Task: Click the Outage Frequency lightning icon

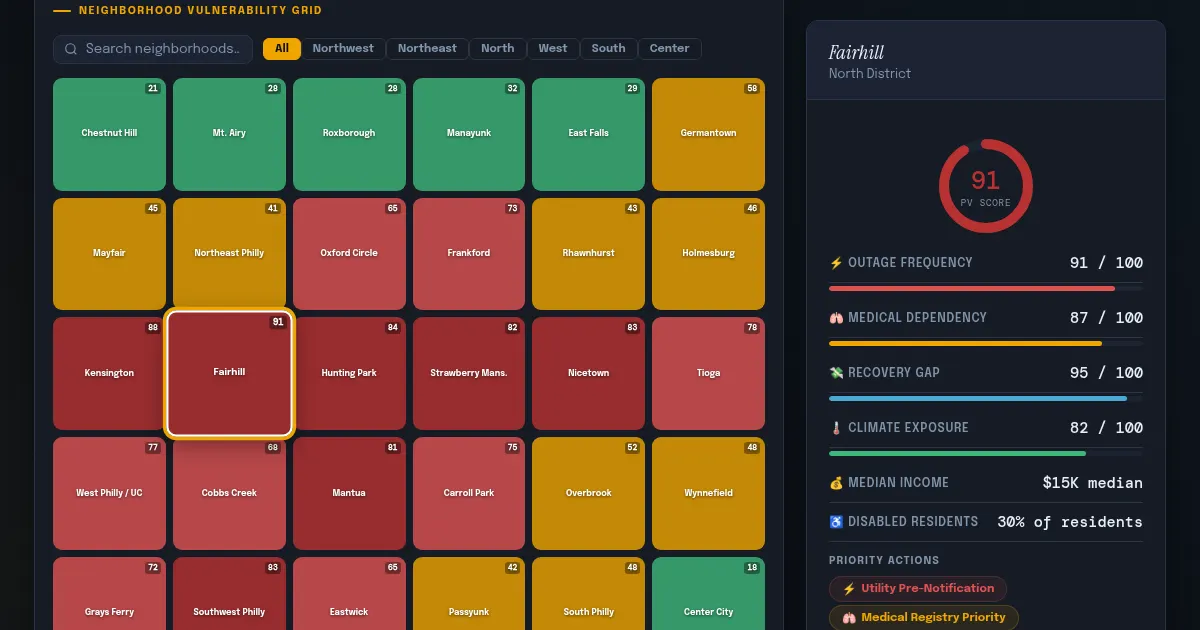Action: (x=836, y=263)
